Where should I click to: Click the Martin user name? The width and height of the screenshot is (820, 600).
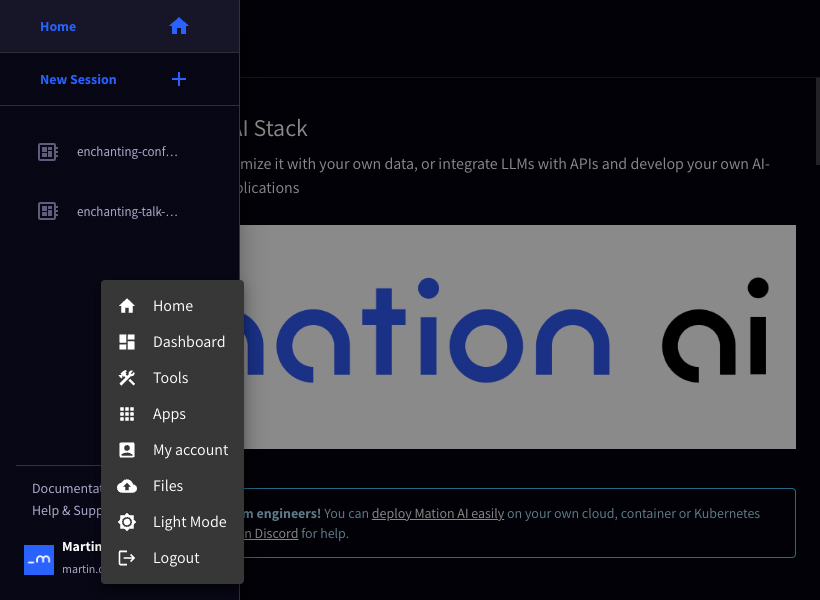[82, 547]
